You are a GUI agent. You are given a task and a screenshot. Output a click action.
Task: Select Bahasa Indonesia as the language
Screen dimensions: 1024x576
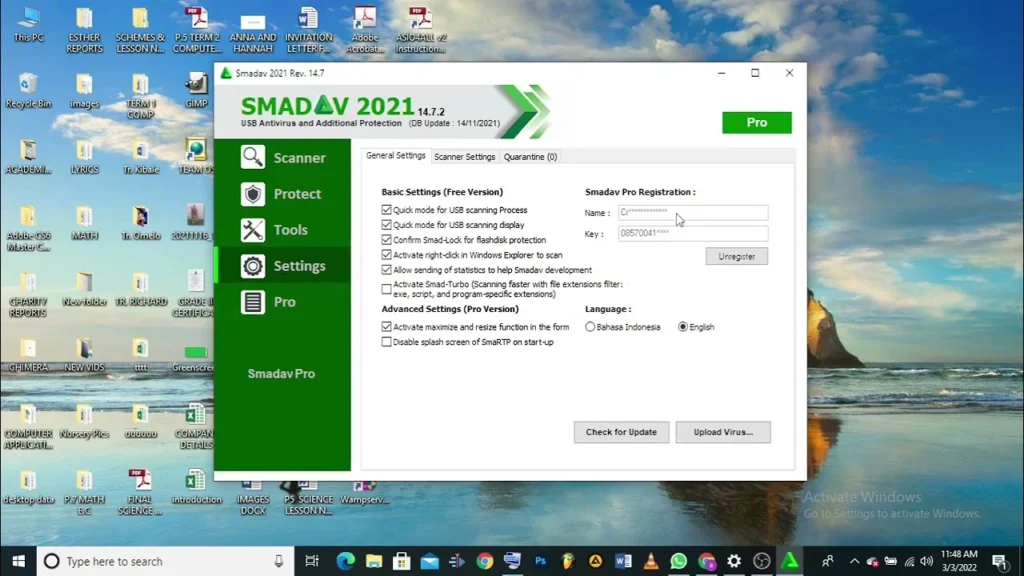(590, 327)
